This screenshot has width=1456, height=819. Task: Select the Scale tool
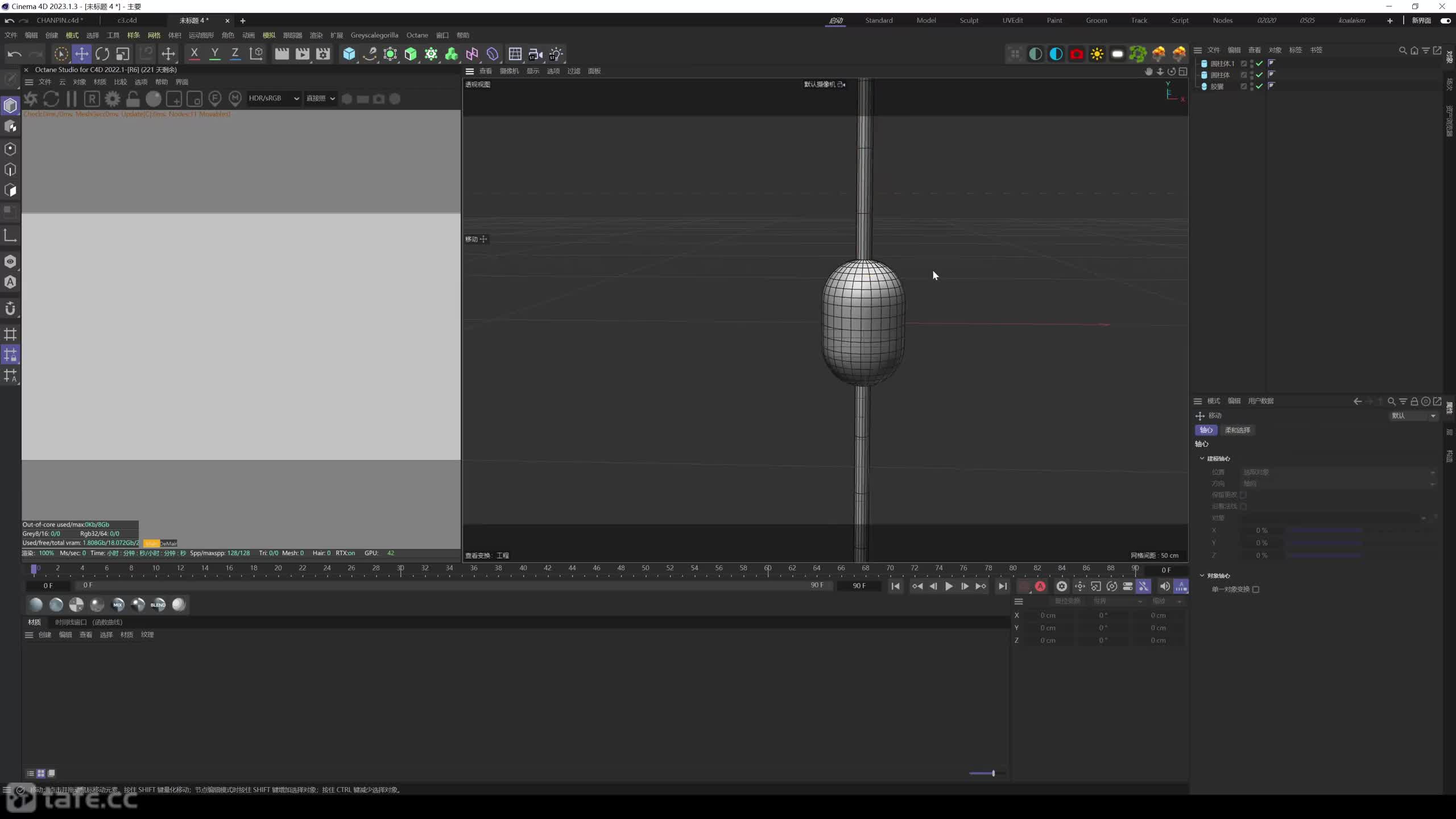pyautogui.click(x=123, y=54)
